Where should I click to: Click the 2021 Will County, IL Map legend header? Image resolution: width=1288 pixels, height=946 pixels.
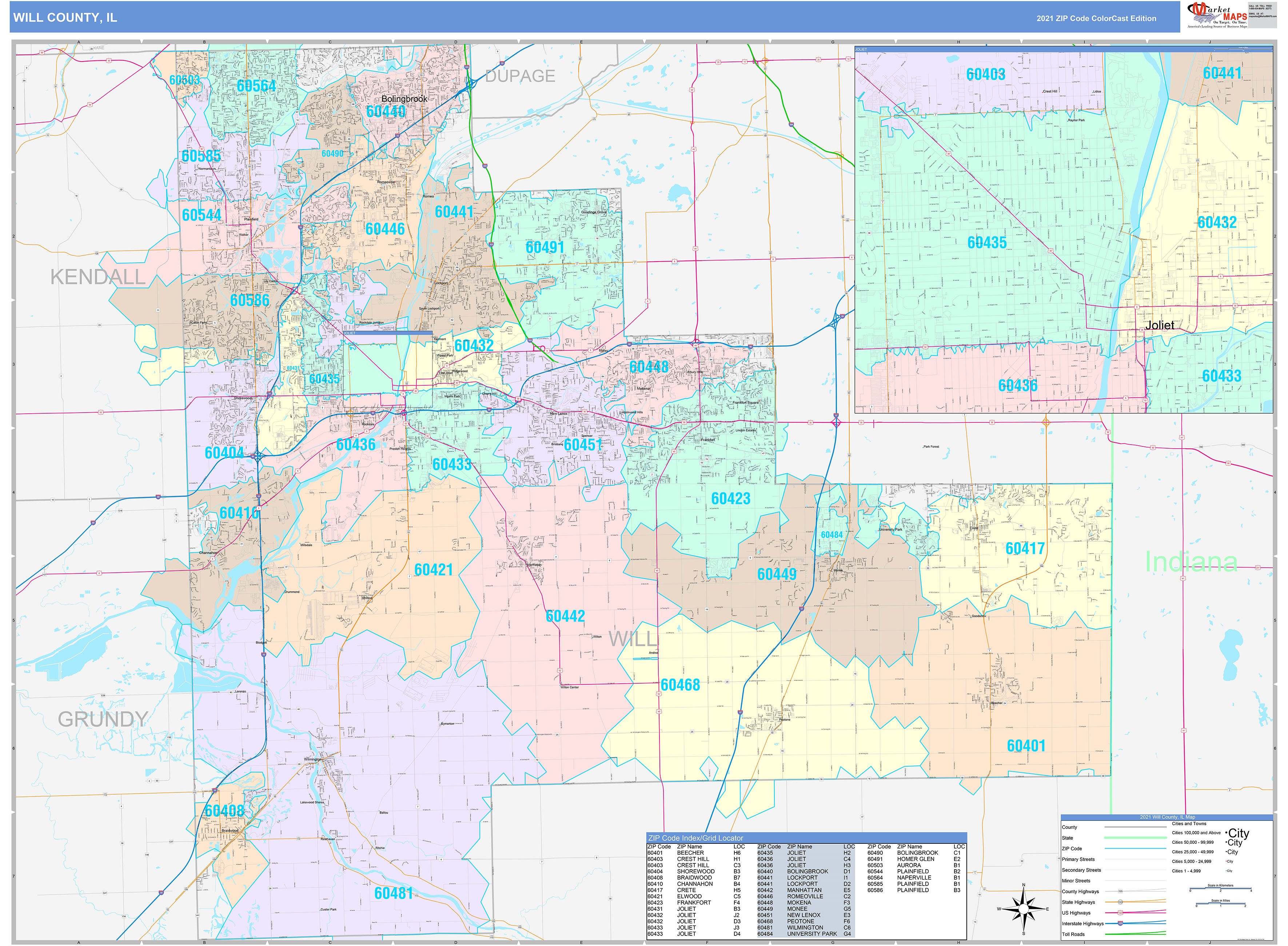tap(1168, 817)
